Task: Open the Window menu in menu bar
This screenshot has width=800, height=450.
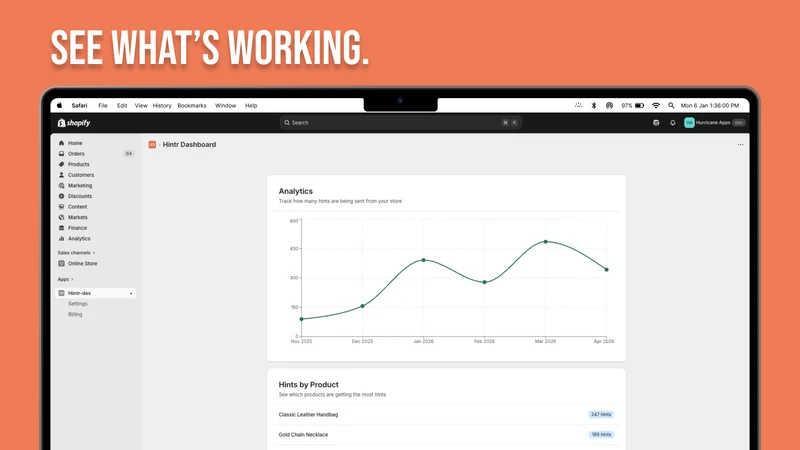Action: (x=225, y=106)
